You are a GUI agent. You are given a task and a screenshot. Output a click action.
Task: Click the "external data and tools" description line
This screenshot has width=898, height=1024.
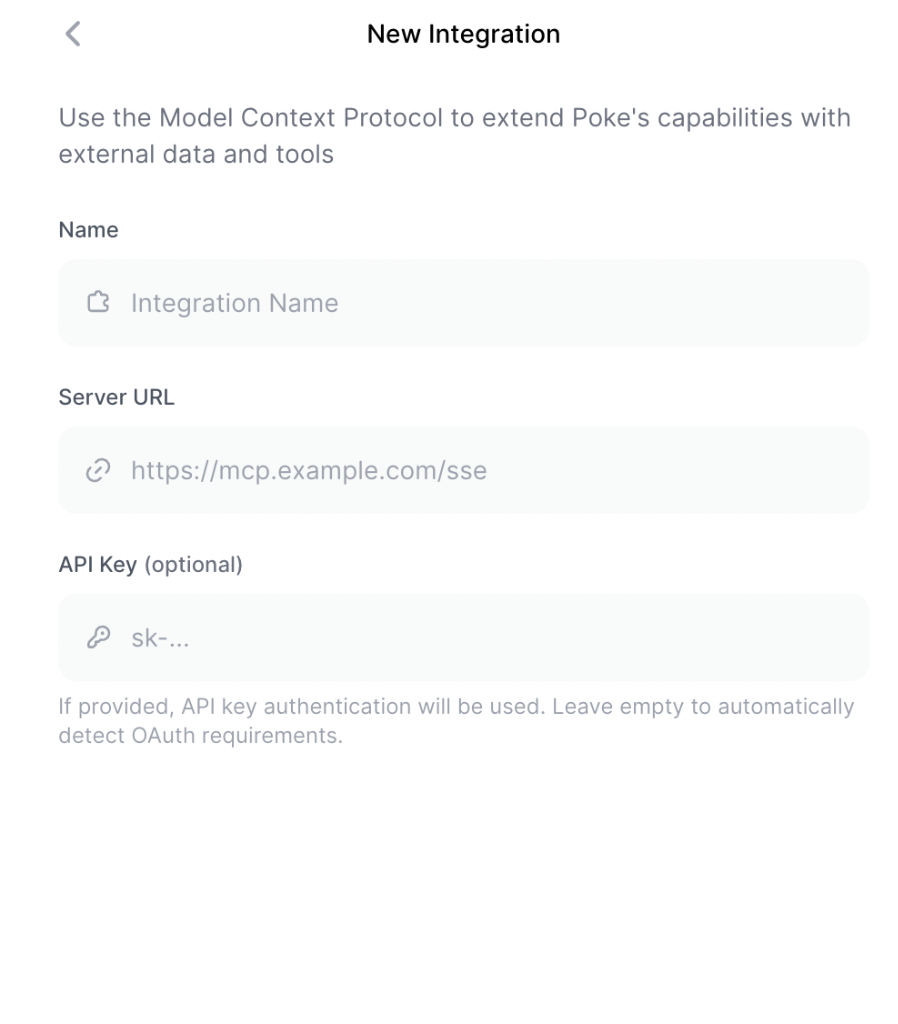pyautogui.click(x=196, y=155)
